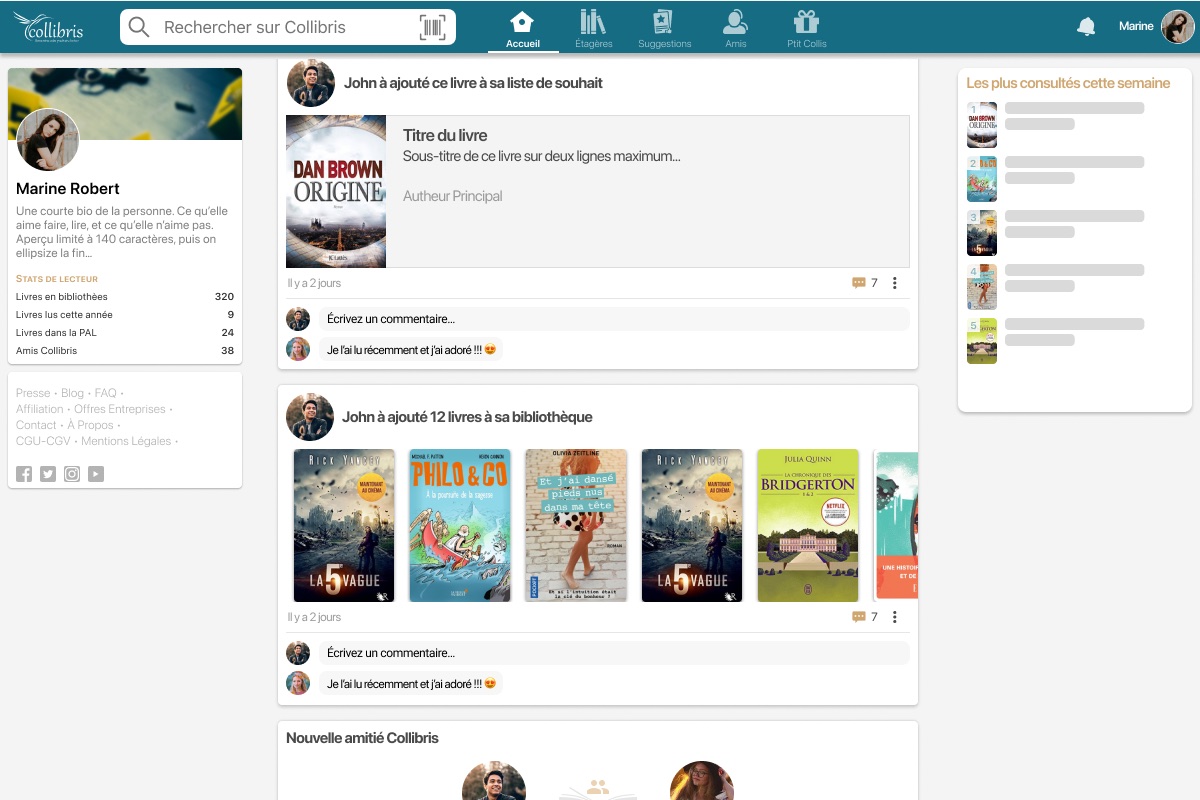Go to the Accueil tab
The height and width of the screenshot is (800, 1200).
[522, 29]
